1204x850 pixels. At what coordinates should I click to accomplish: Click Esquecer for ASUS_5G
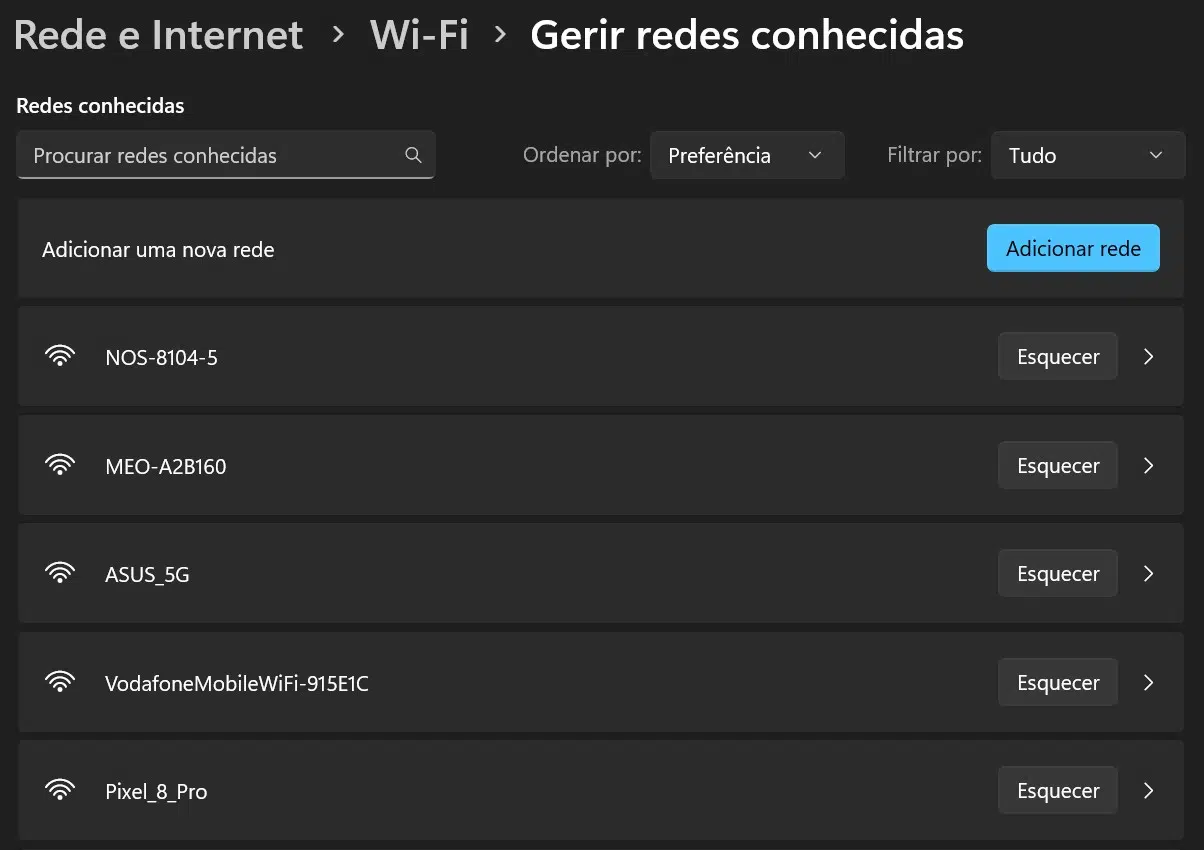pos(1057,574)
